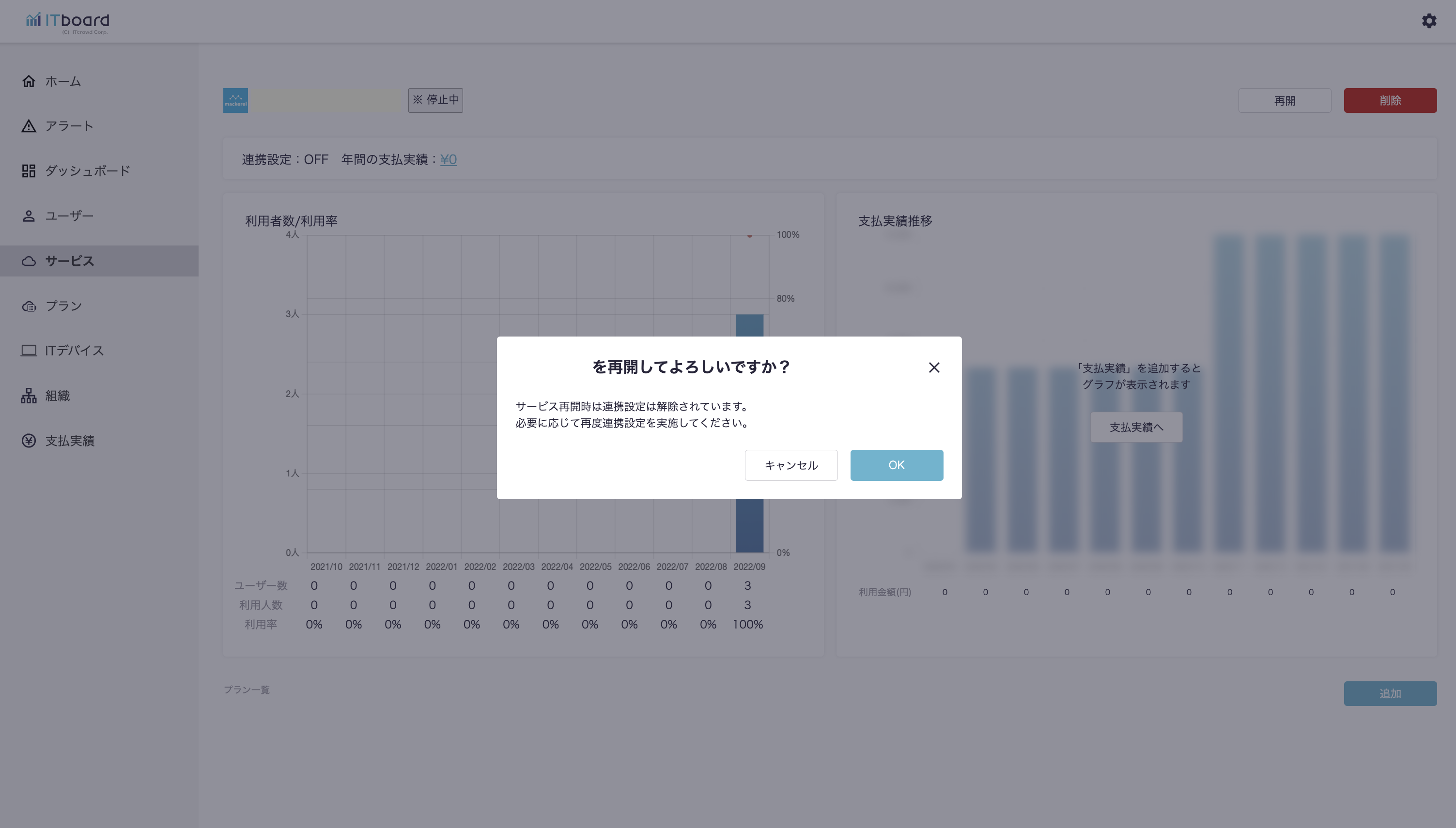Click the IT device laptop icon
The height and width of the screenshot is (828, 1456).
[x=29, y=351]
